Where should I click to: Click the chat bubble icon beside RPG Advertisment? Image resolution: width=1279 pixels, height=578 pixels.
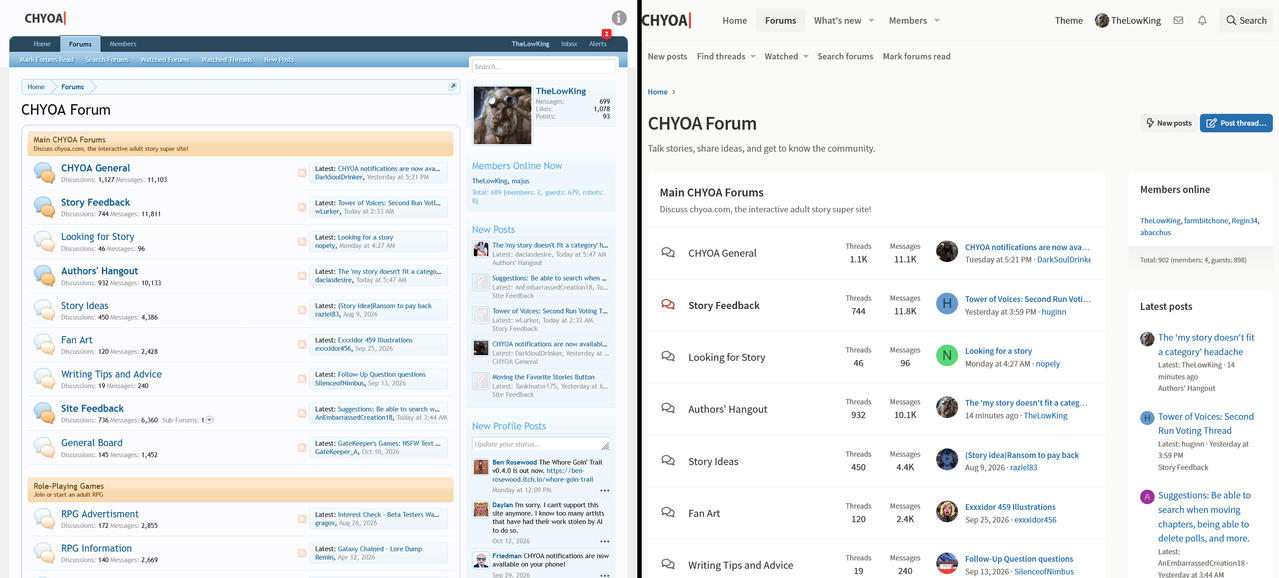44,518
